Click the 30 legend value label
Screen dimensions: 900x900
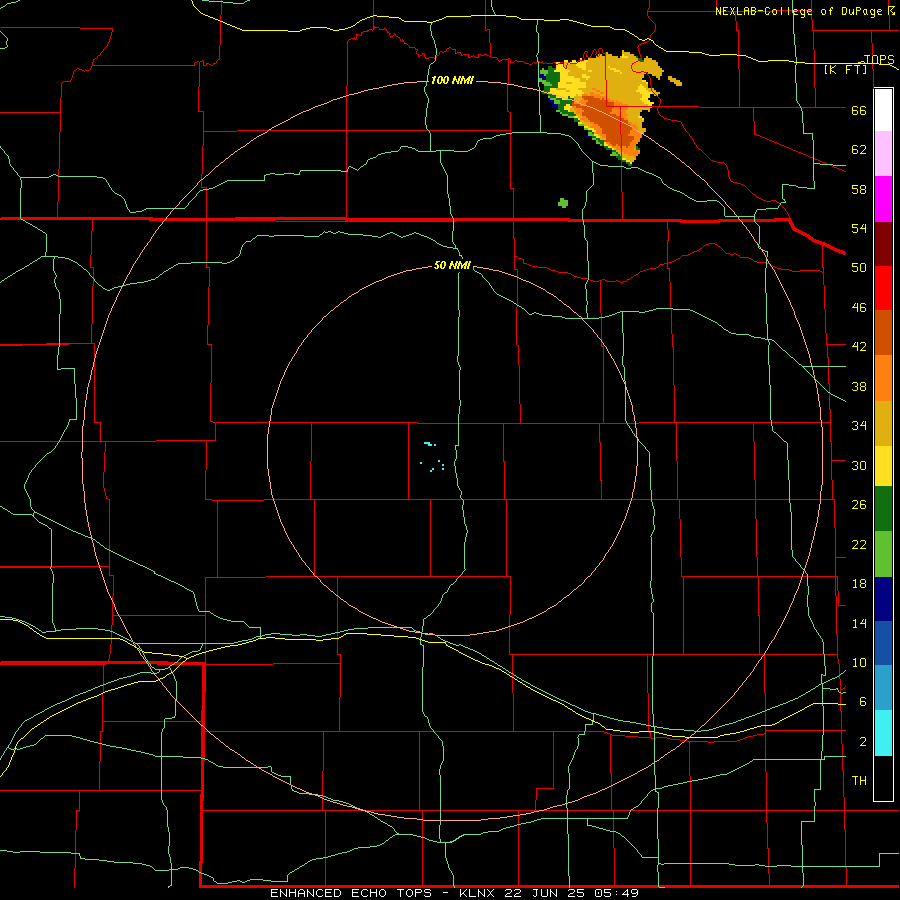[859, 465]
